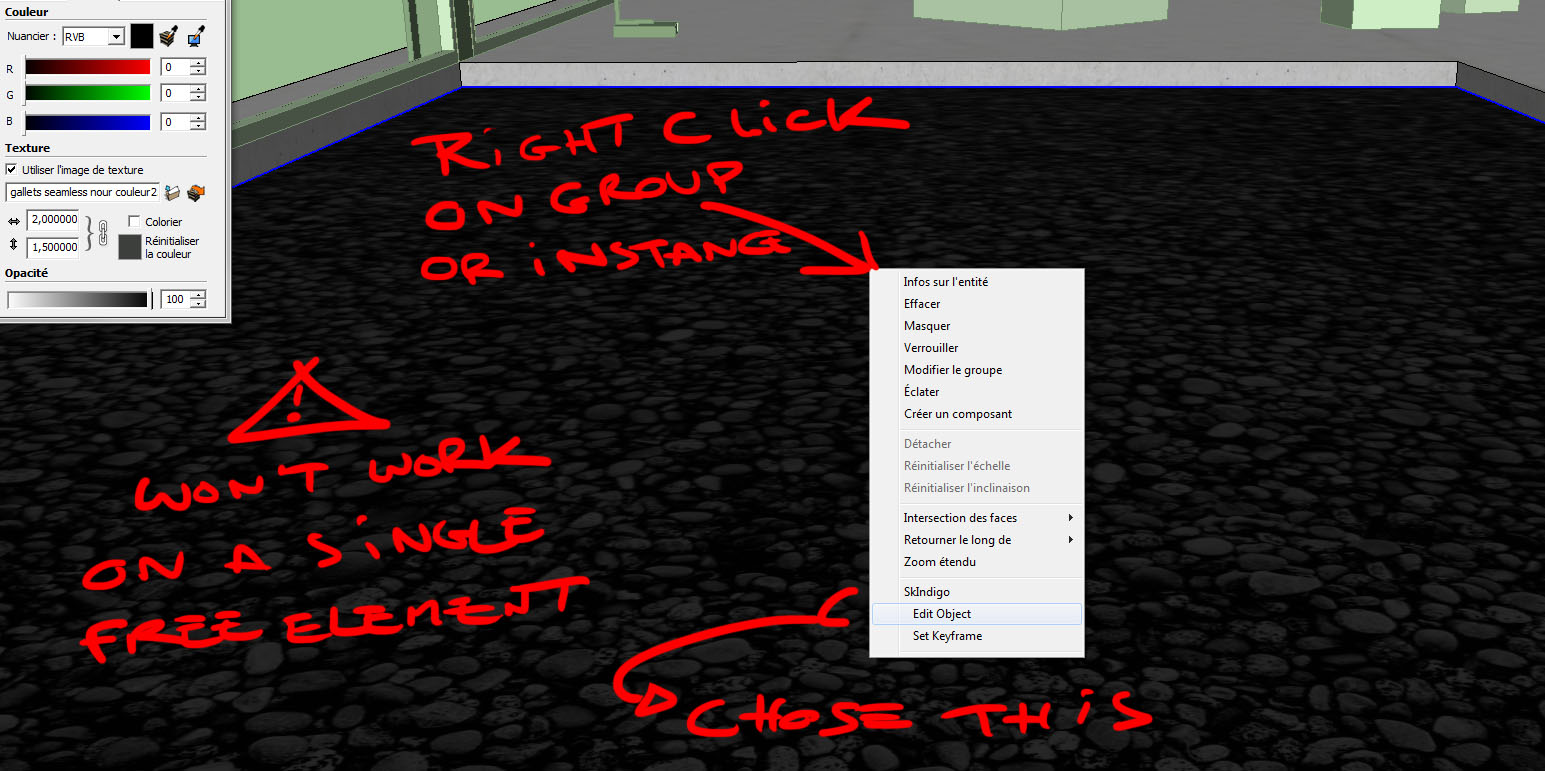Screen dimensions: 1545x771
Task: Browse for a texture image file
Action: coord(172,191)
